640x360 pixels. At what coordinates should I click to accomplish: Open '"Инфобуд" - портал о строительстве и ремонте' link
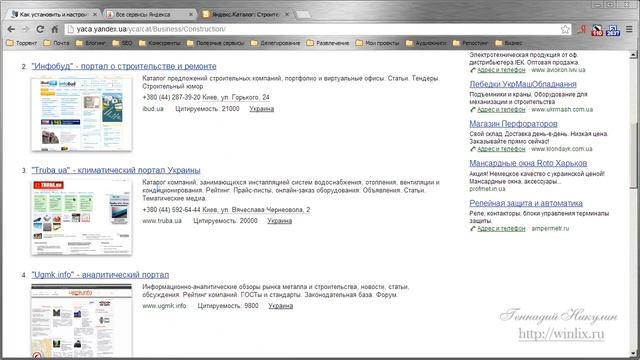click(124, 66)
